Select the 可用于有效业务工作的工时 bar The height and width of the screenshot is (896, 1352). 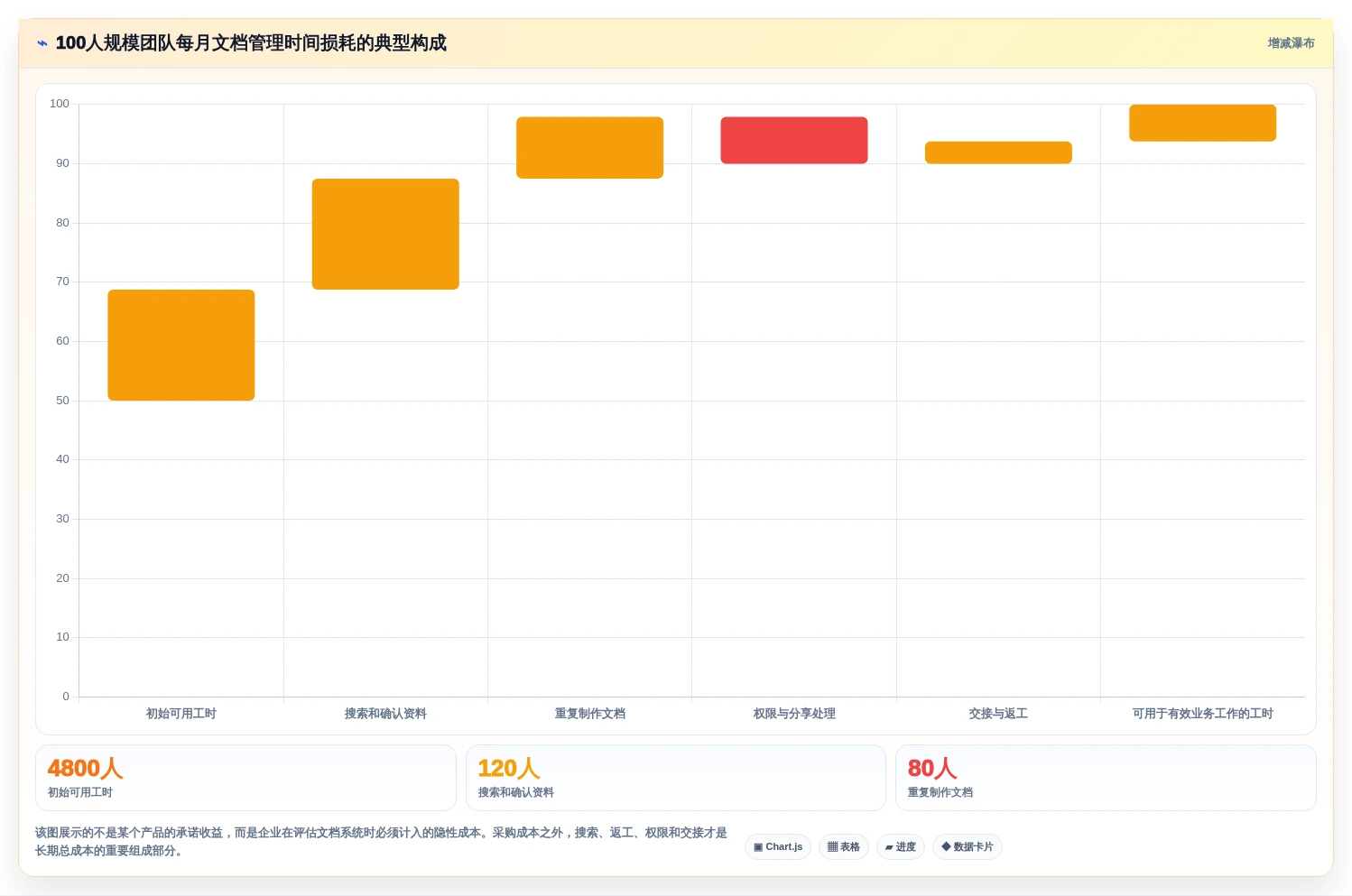1202,123
